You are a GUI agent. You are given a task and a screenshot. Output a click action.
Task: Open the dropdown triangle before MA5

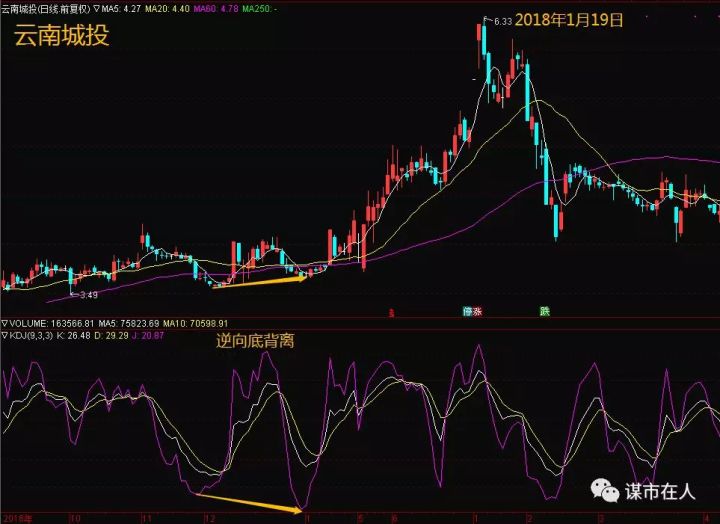point(96,8)
